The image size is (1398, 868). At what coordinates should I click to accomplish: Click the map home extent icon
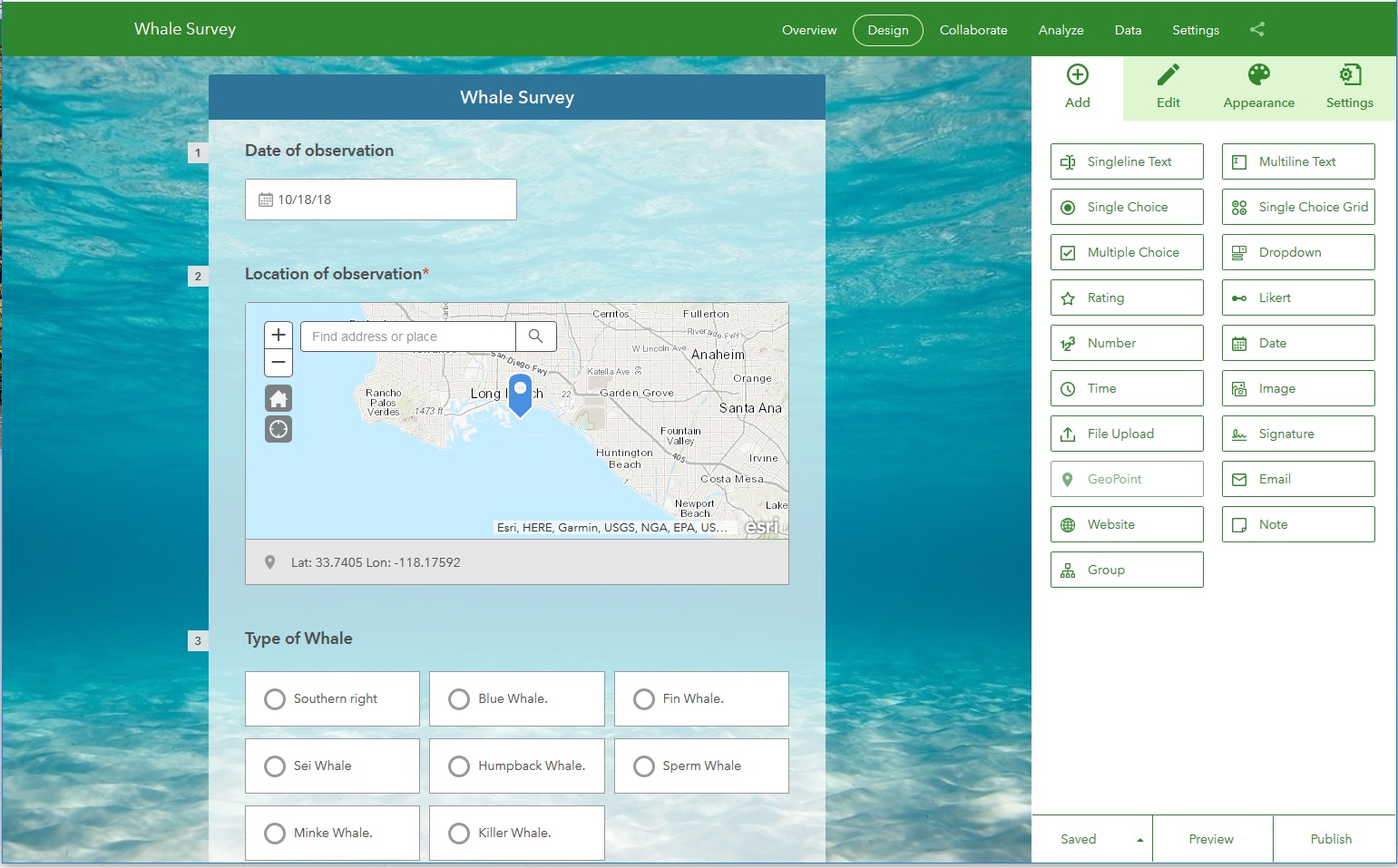pyautogui.click(x=279, y=398)
